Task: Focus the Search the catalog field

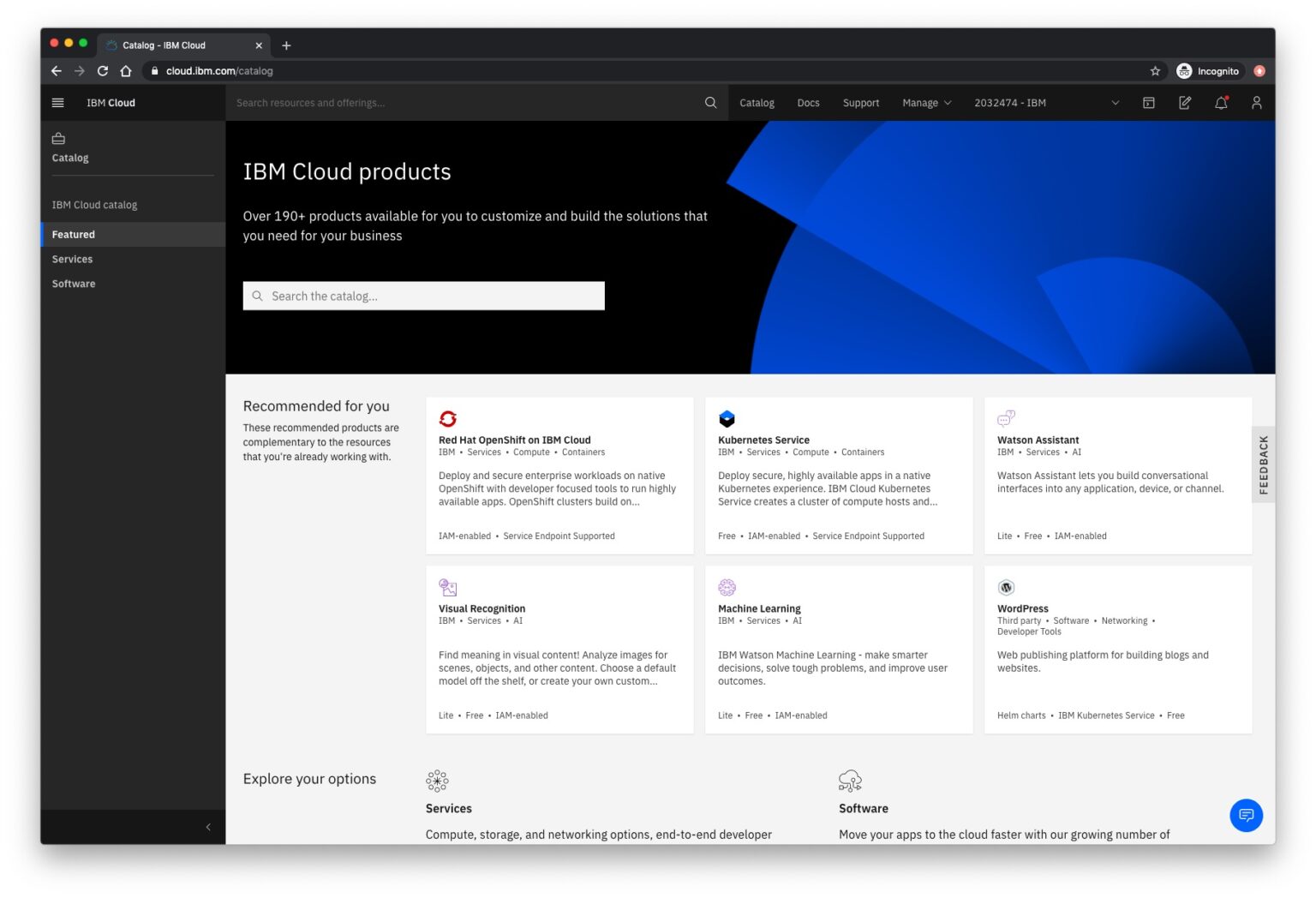Action: (x=423, y=296)
